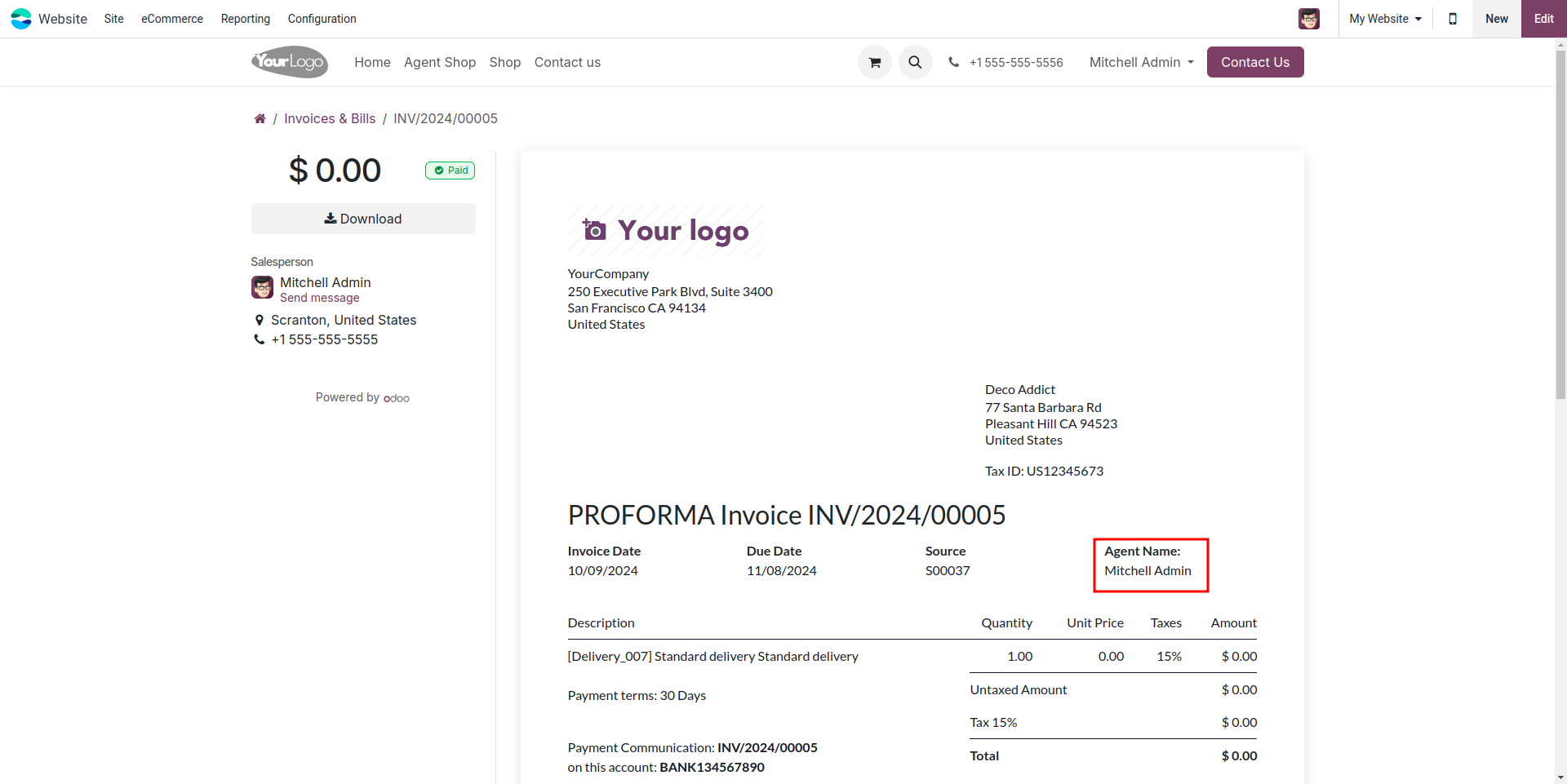Go to Invoices & Bills breadcrumb

click(x=330, y=118)
